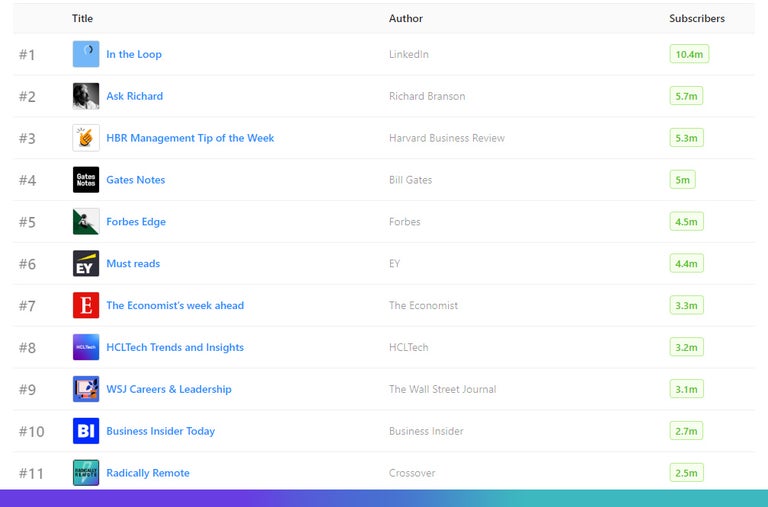Click the HCLTech purple logo icon
Screen dimensions: 768x507
(x=86, y=347)
